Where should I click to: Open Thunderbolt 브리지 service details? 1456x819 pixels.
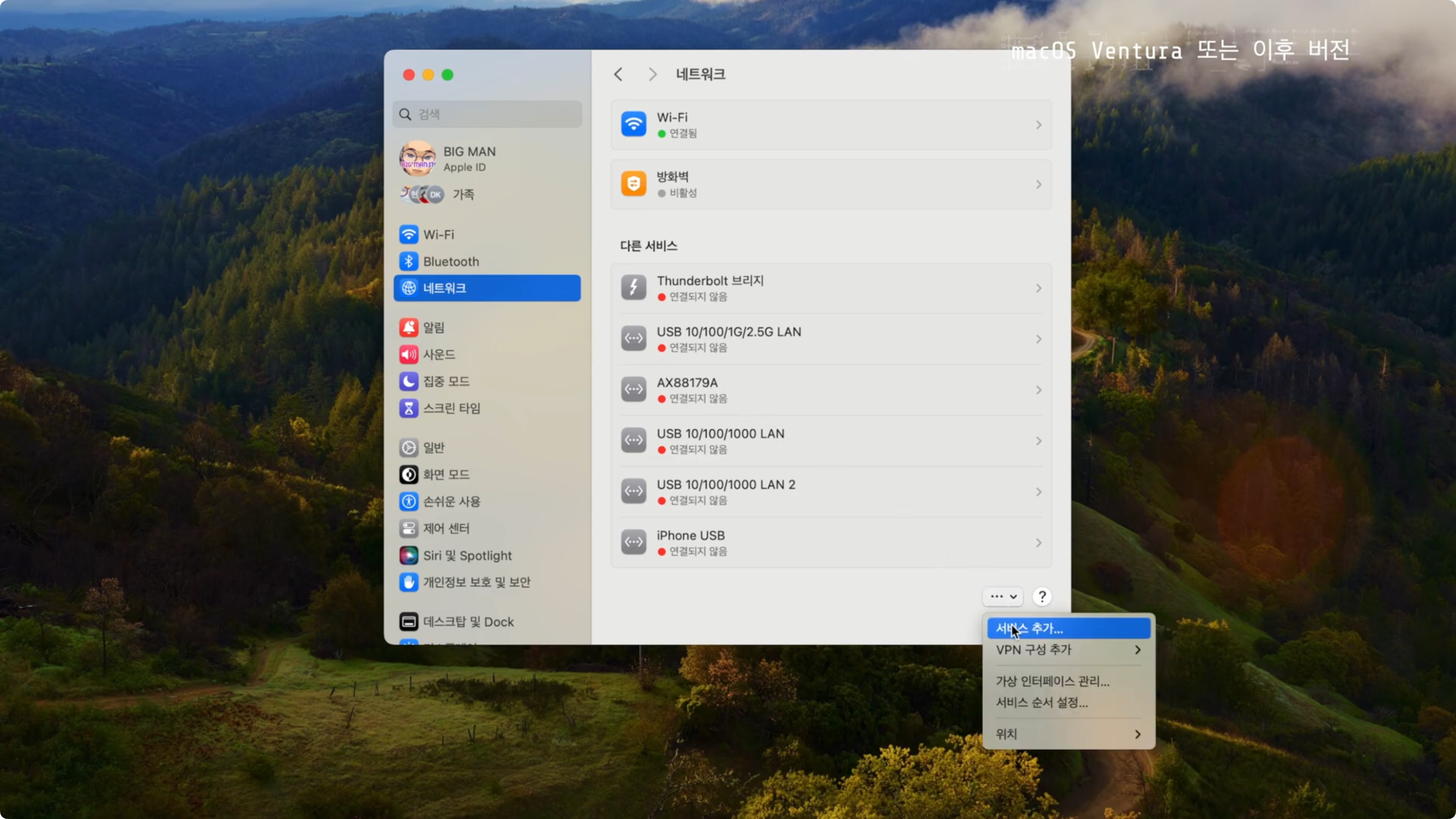click(x=830, y=288)
